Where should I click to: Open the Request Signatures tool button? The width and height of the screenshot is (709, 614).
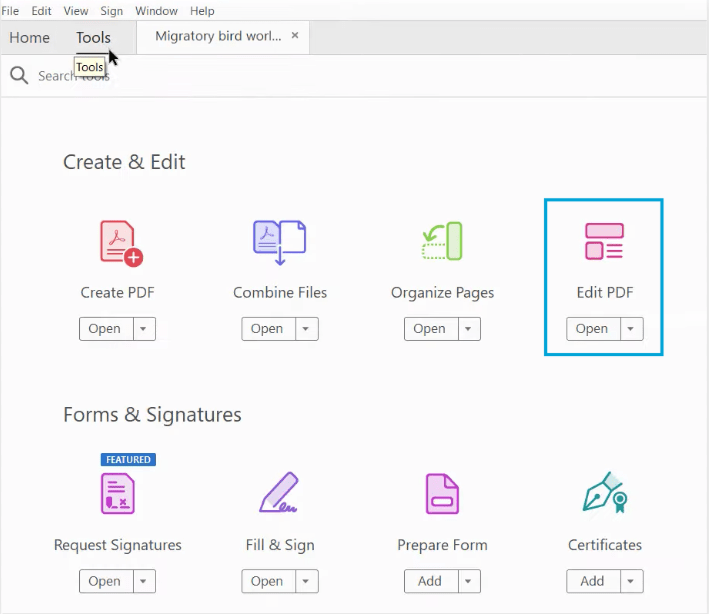(106, 581)
